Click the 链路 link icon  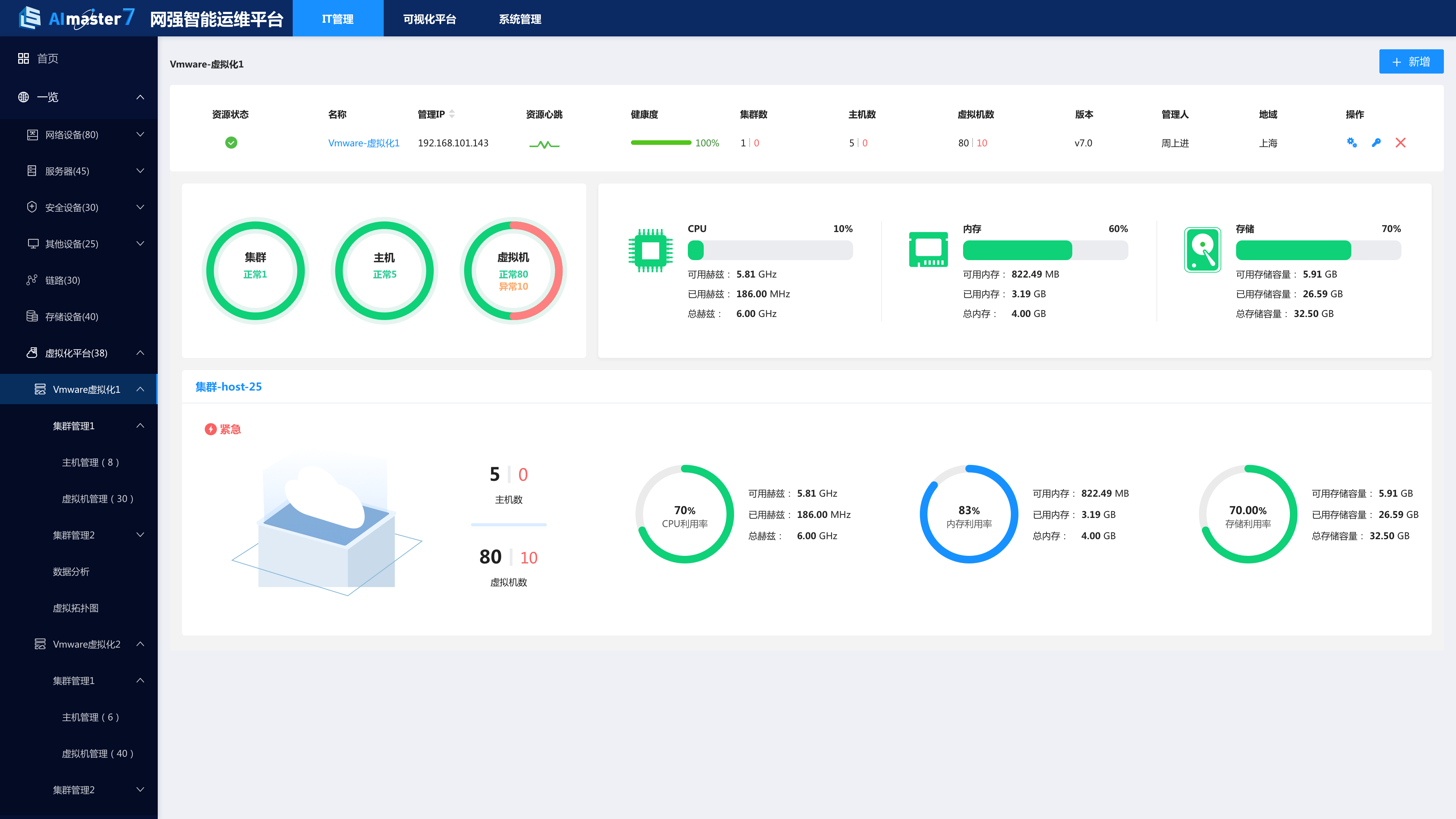click(32, 280)
